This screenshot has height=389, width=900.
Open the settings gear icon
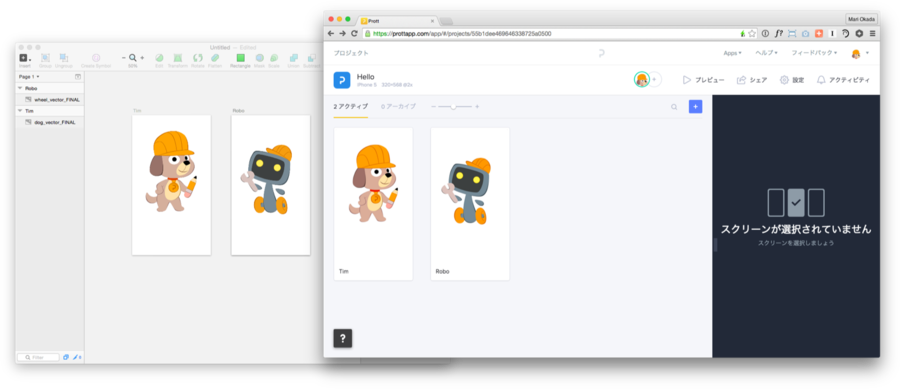pyautogui.click(x=784, y=80)
